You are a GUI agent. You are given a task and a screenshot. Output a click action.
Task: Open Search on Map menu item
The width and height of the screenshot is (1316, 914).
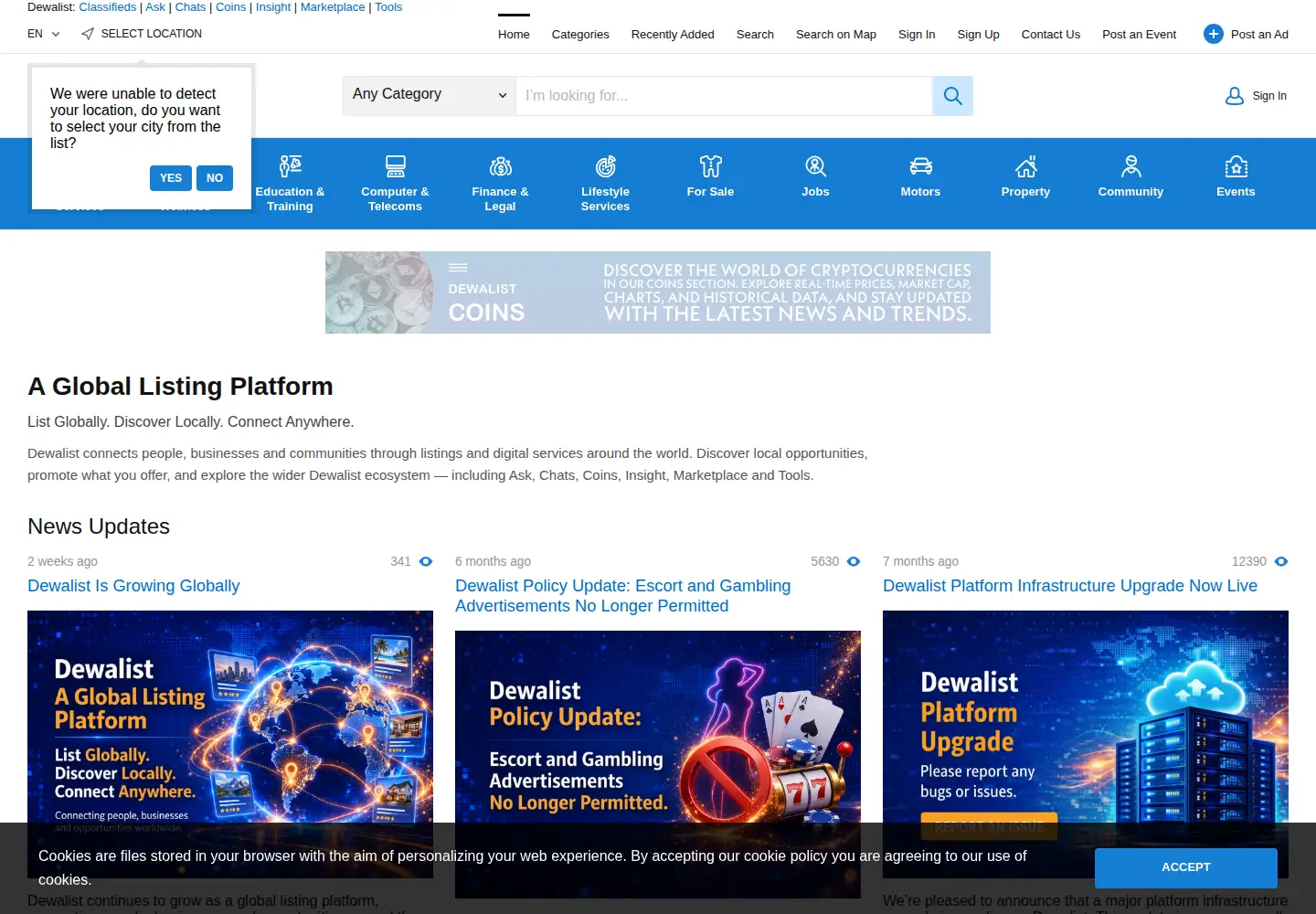(x=836, y=34)
